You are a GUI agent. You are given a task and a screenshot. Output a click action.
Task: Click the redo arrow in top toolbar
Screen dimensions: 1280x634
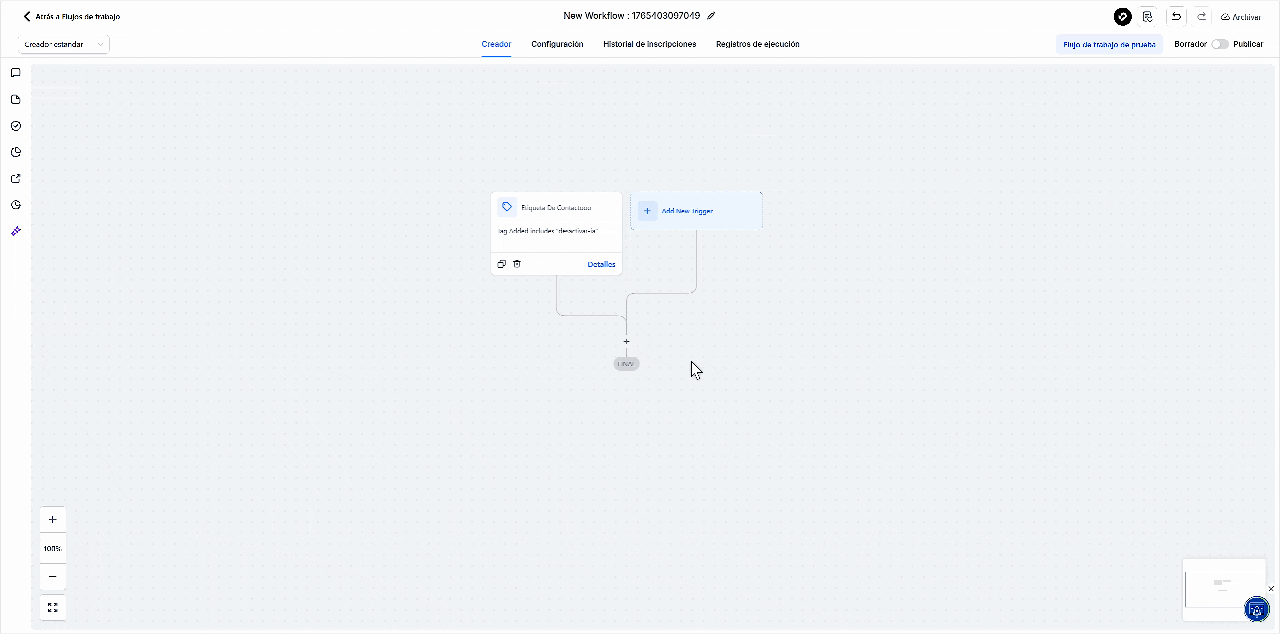click(x=1201, y=16)
